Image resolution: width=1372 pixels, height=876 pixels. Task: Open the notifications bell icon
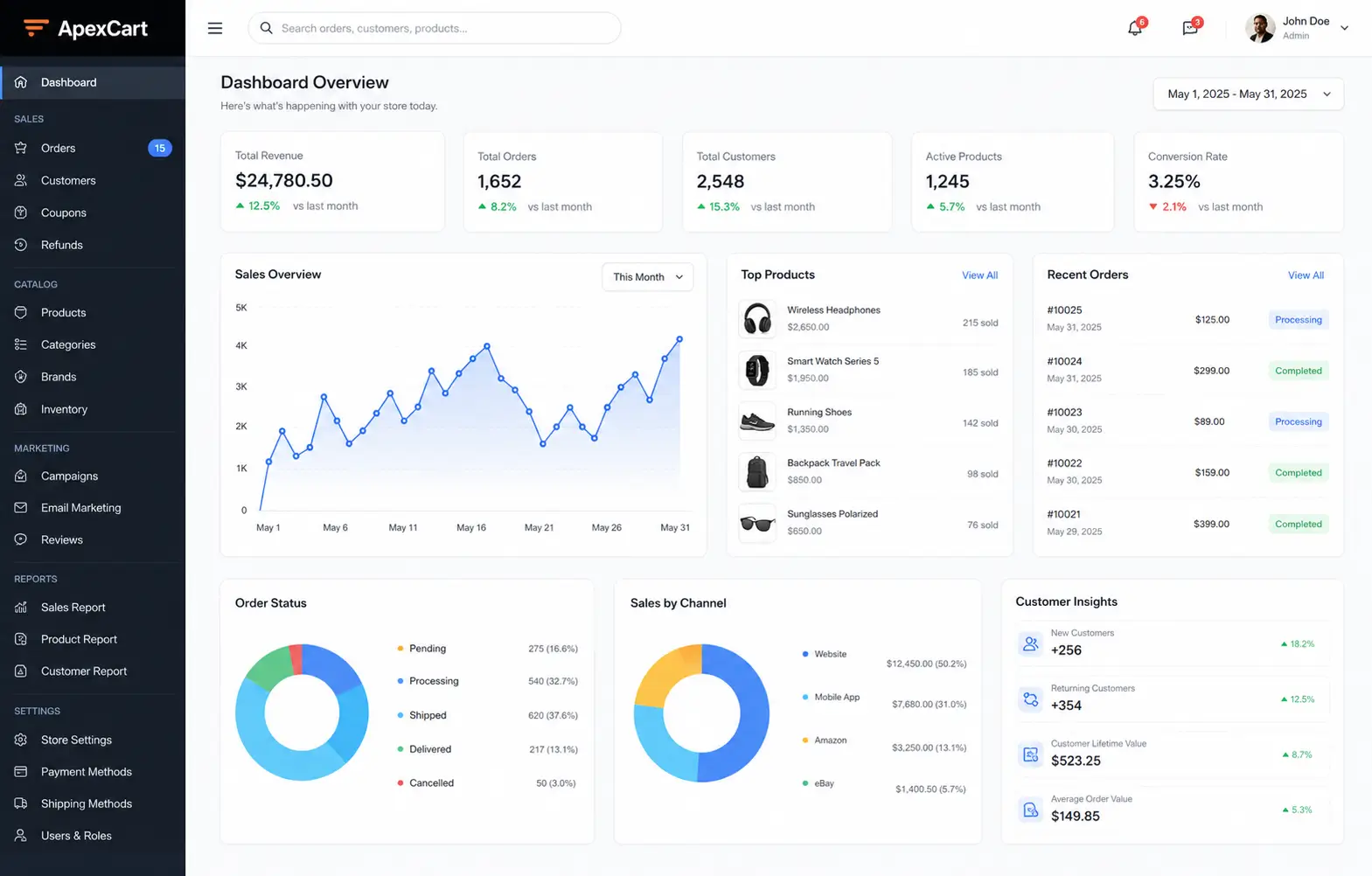(x=1135, y=28)
